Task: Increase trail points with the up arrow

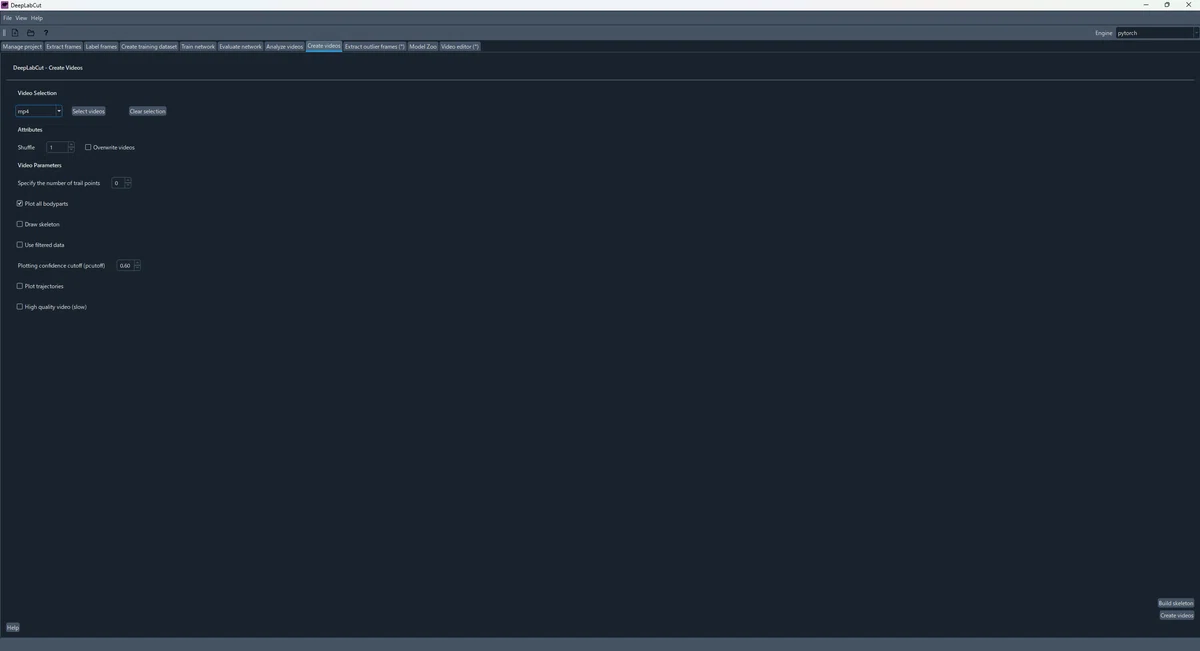Action: pos(128,181)
